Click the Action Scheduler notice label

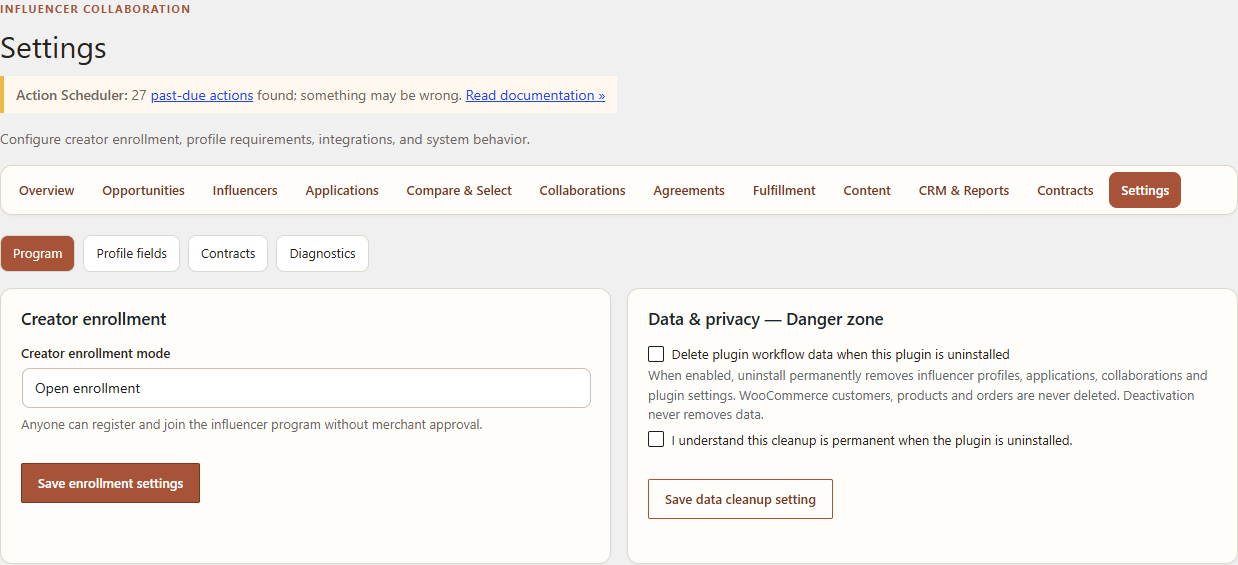click(72, 95)
